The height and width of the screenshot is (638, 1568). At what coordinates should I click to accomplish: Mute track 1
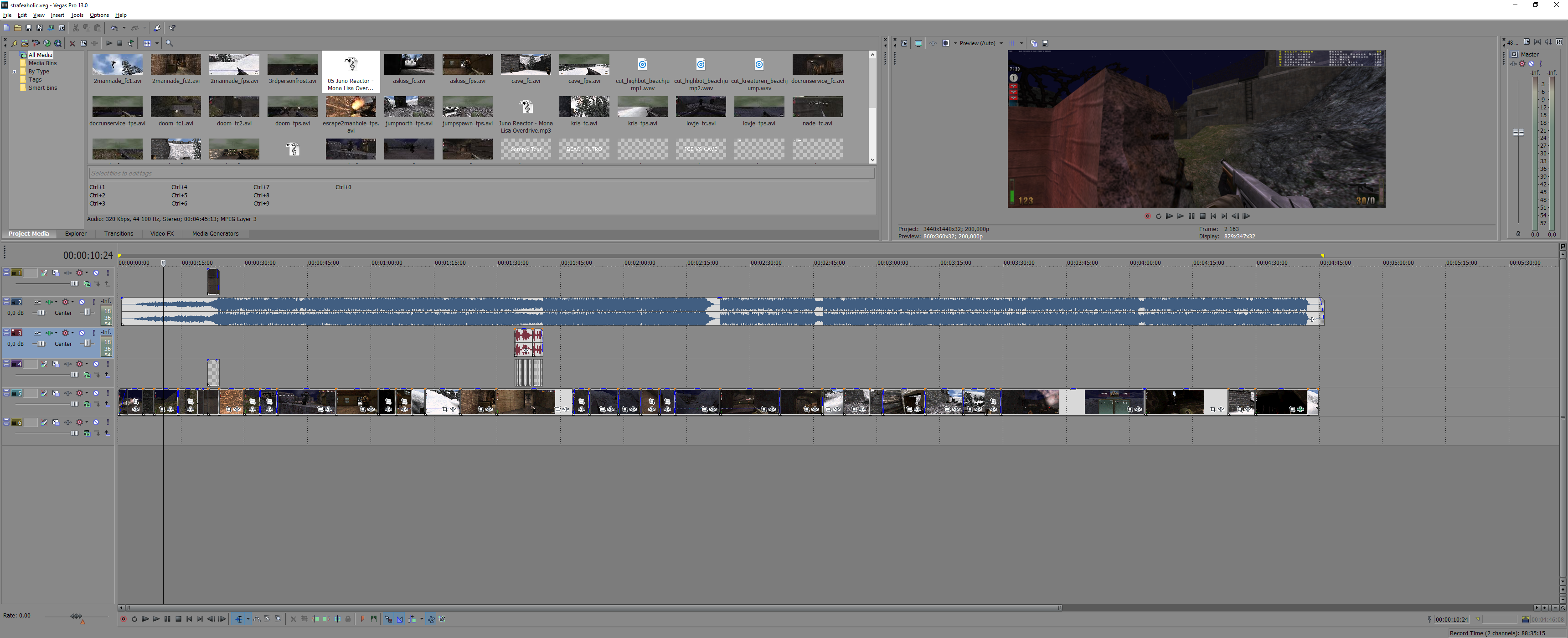tap(96, 273)
